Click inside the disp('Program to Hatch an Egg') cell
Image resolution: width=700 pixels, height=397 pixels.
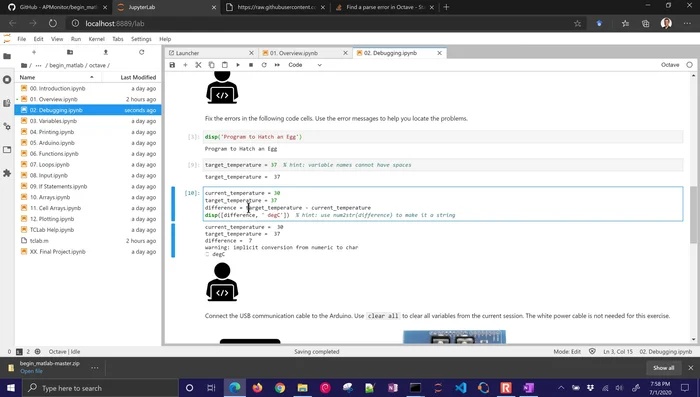443,137
